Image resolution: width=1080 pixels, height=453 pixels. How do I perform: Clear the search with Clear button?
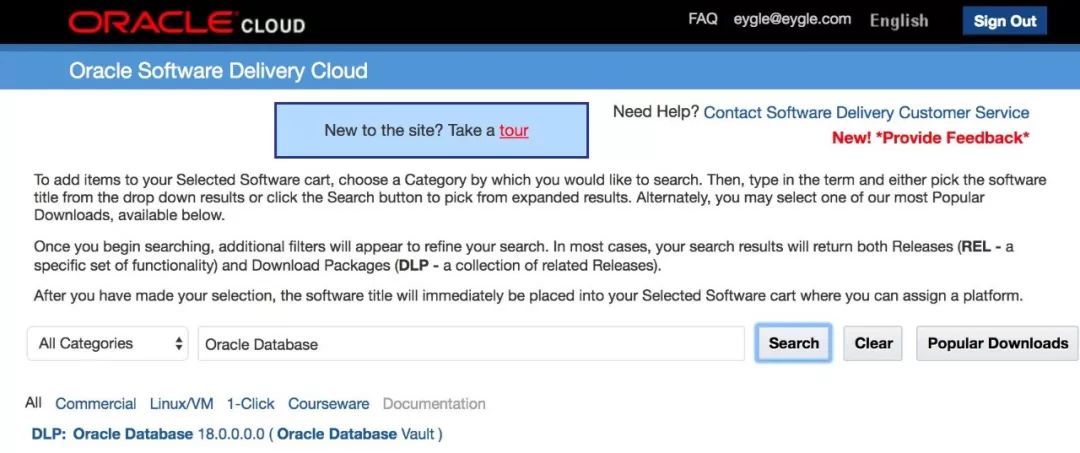coord(873,343)
